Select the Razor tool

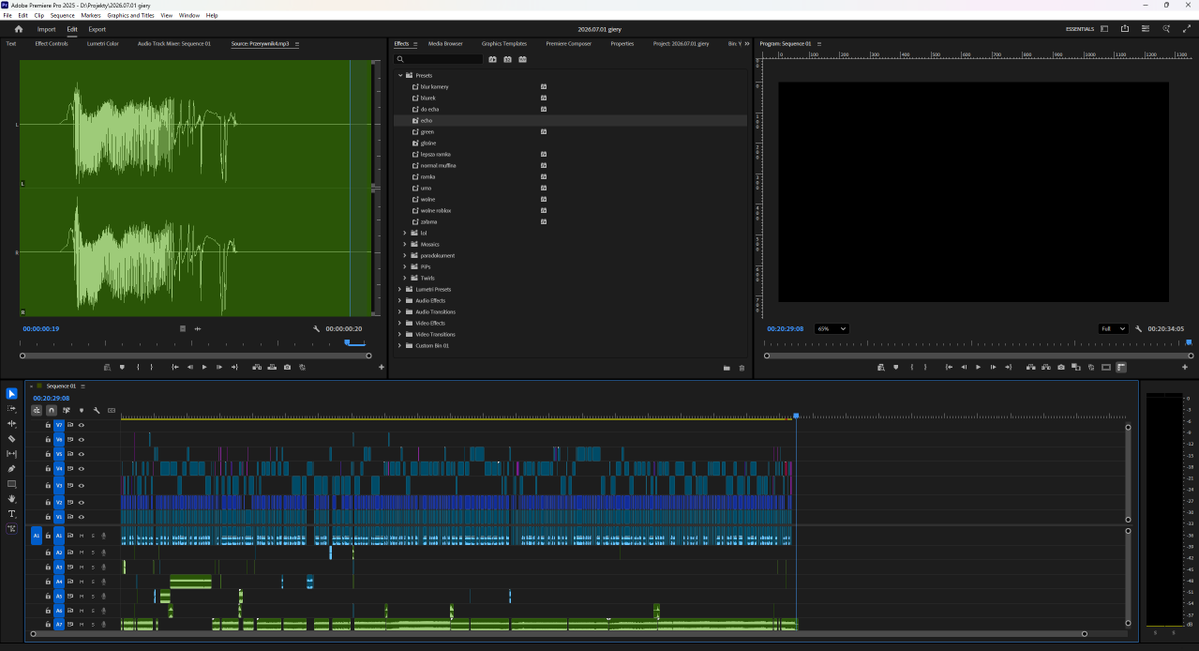click(x=11, y=438)
